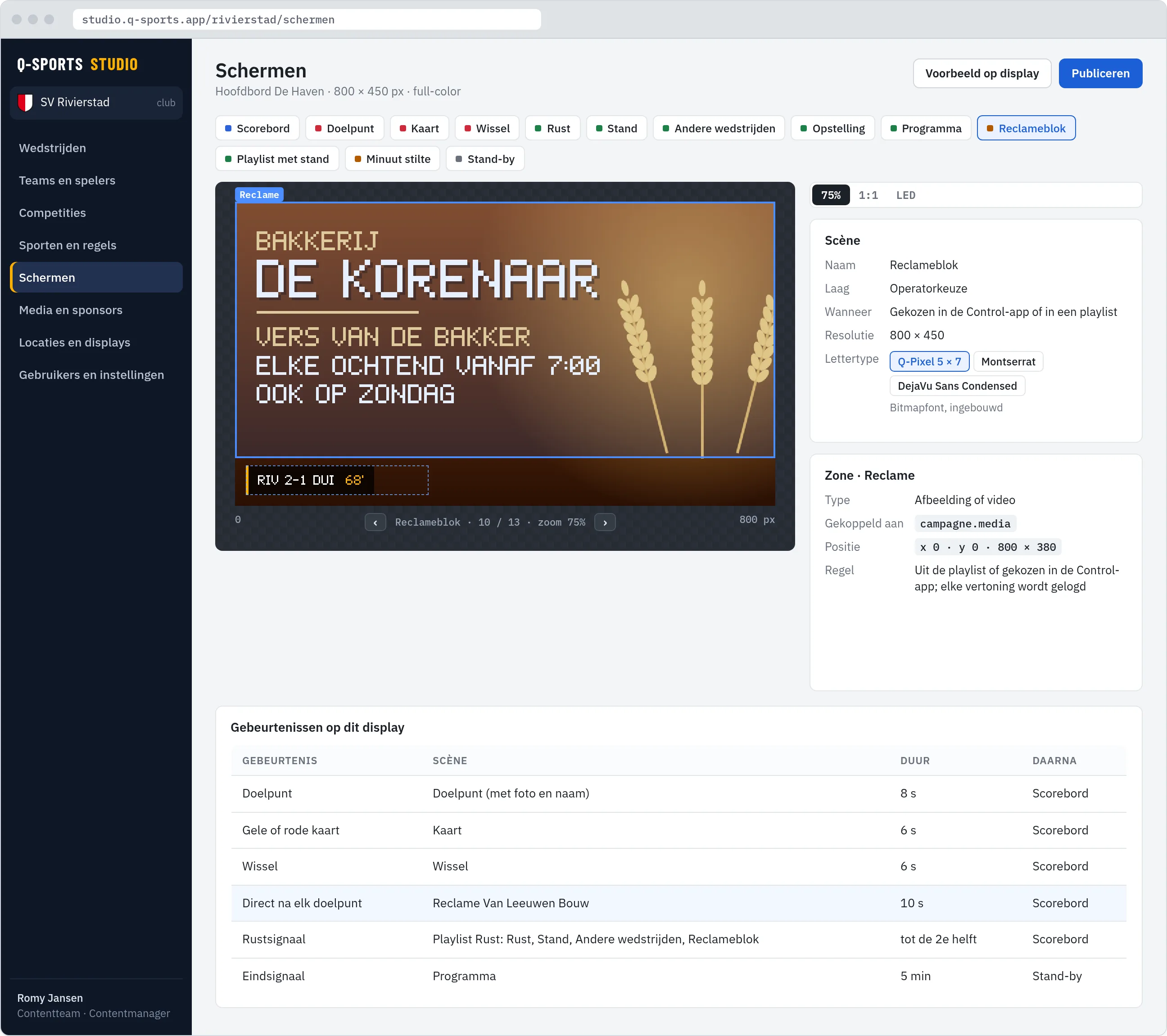
Task: Open Playlist met stand scene
Action: [x=277, y=159]
